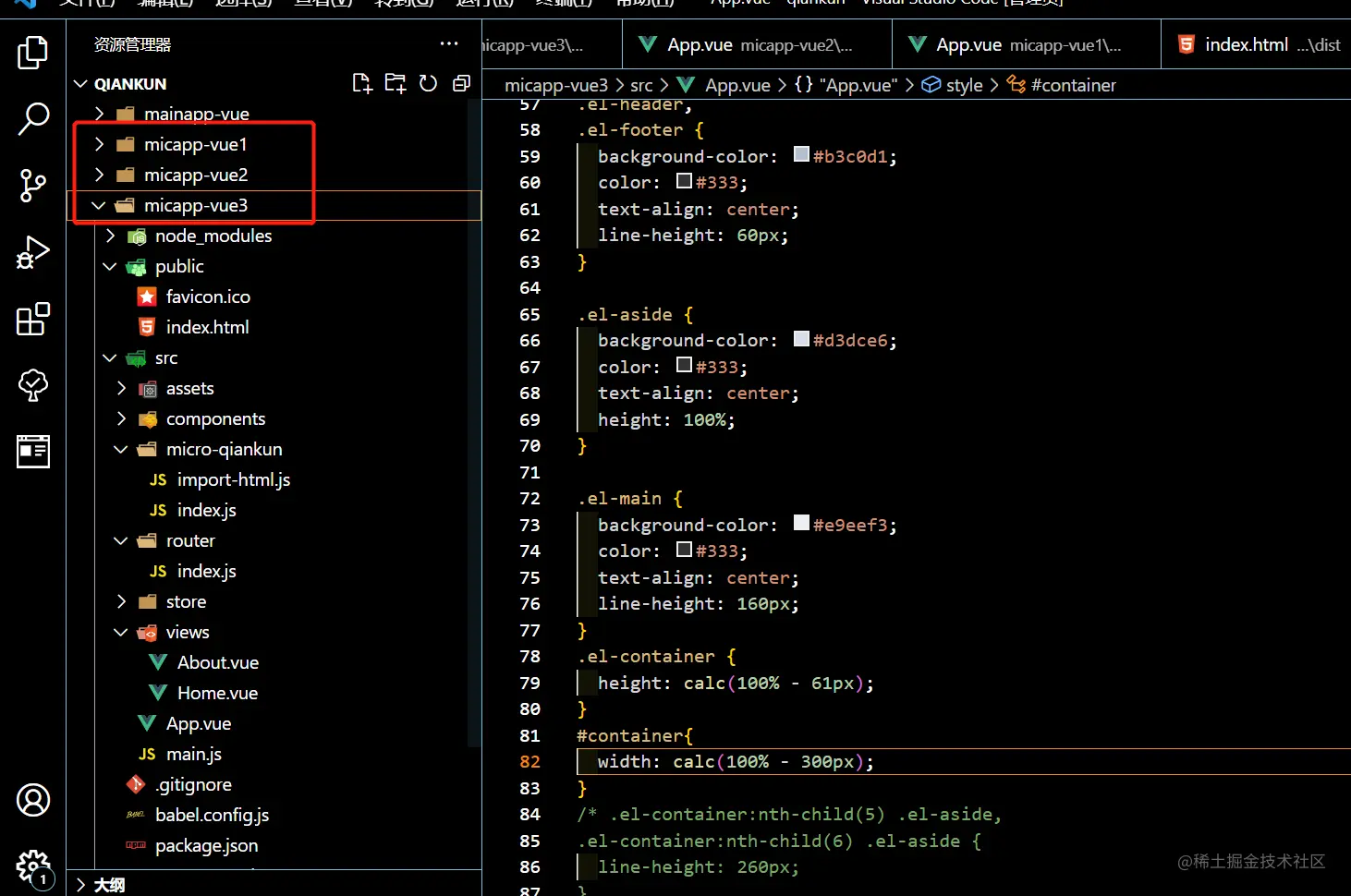Switch to App.vue micapp-vue2 tab
Image resolution: width=1351 pixels, height=896 pixels.
click(x=758, y=44)
